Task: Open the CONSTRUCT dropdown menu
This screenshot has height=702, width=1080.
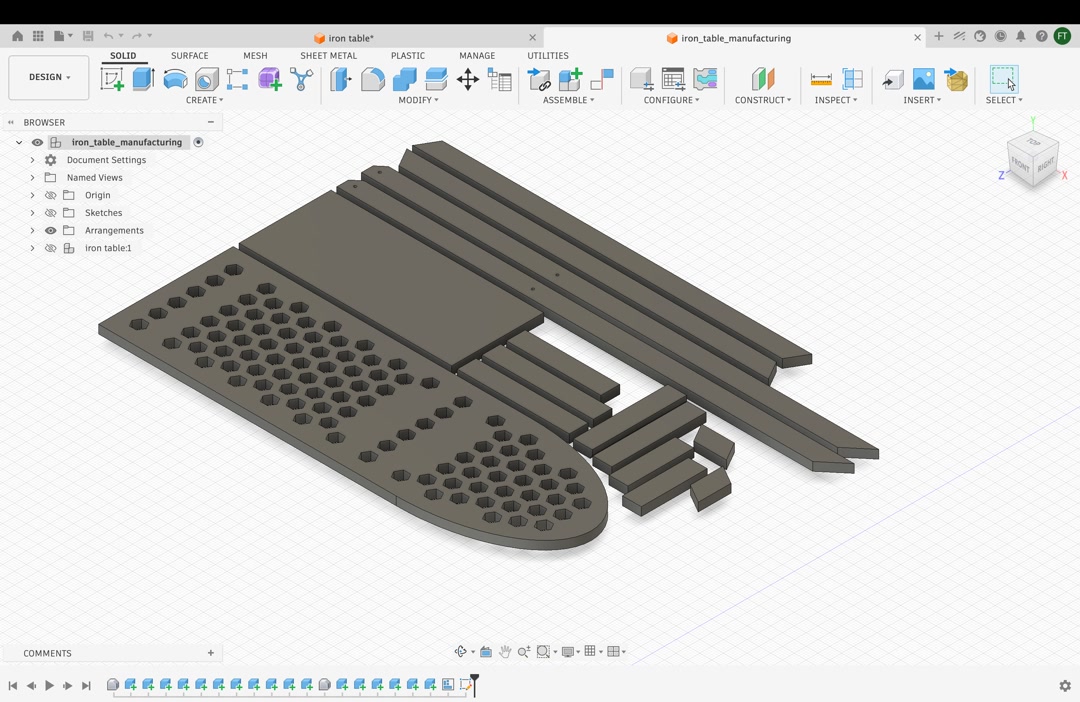Action: coord(762,100)
